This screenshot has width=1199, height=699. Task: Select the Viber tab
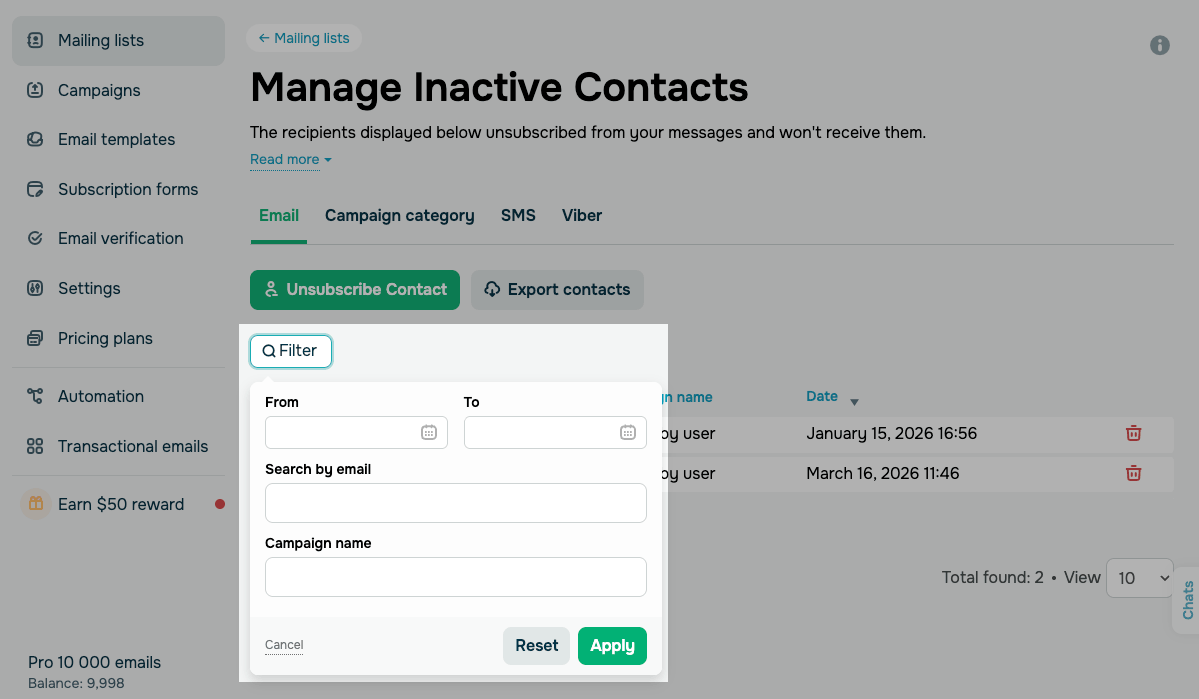click(x=581, y=215)
